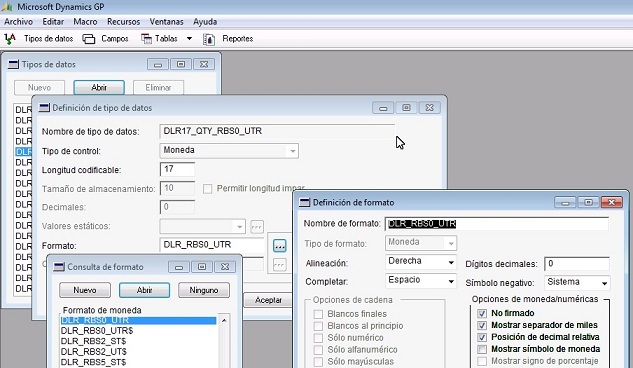The height and width of the screenshot is (368, 633).
Task: Click the Valores estáticos ellipsis button
Action: [257, 226]
